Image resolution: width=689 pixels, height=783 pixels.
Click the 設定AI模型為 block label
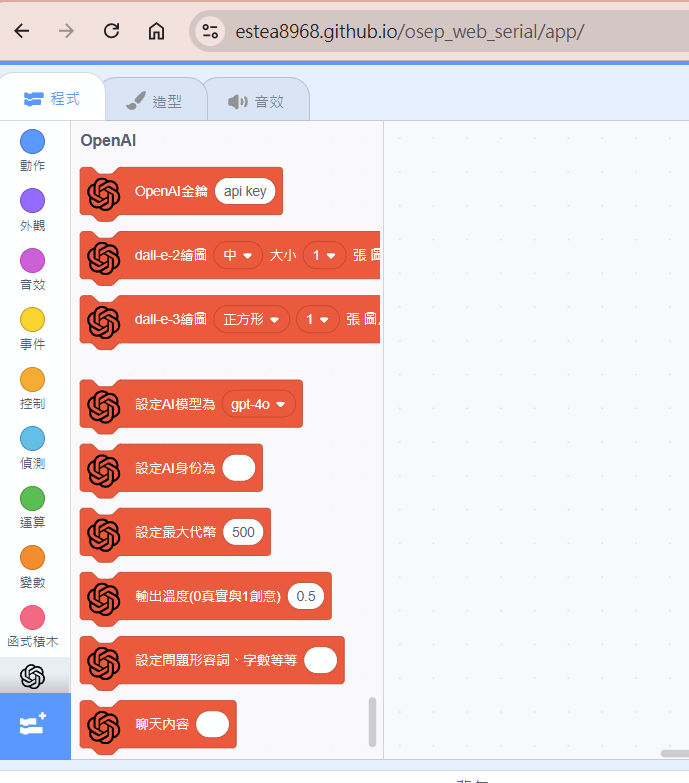[x=175, y=404]
